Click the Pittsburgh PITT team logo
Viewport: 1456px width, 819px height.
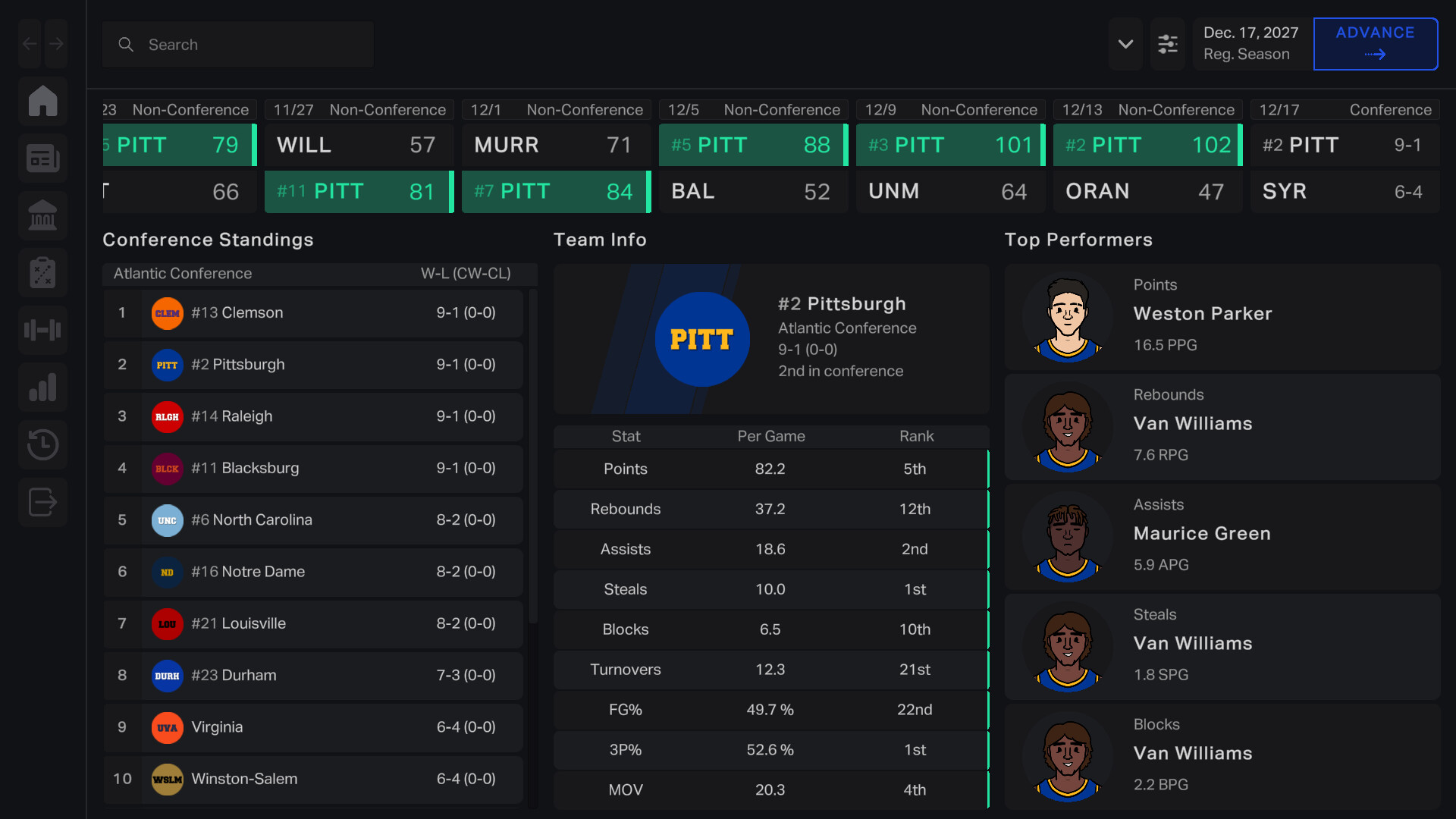tap(701, 339)
